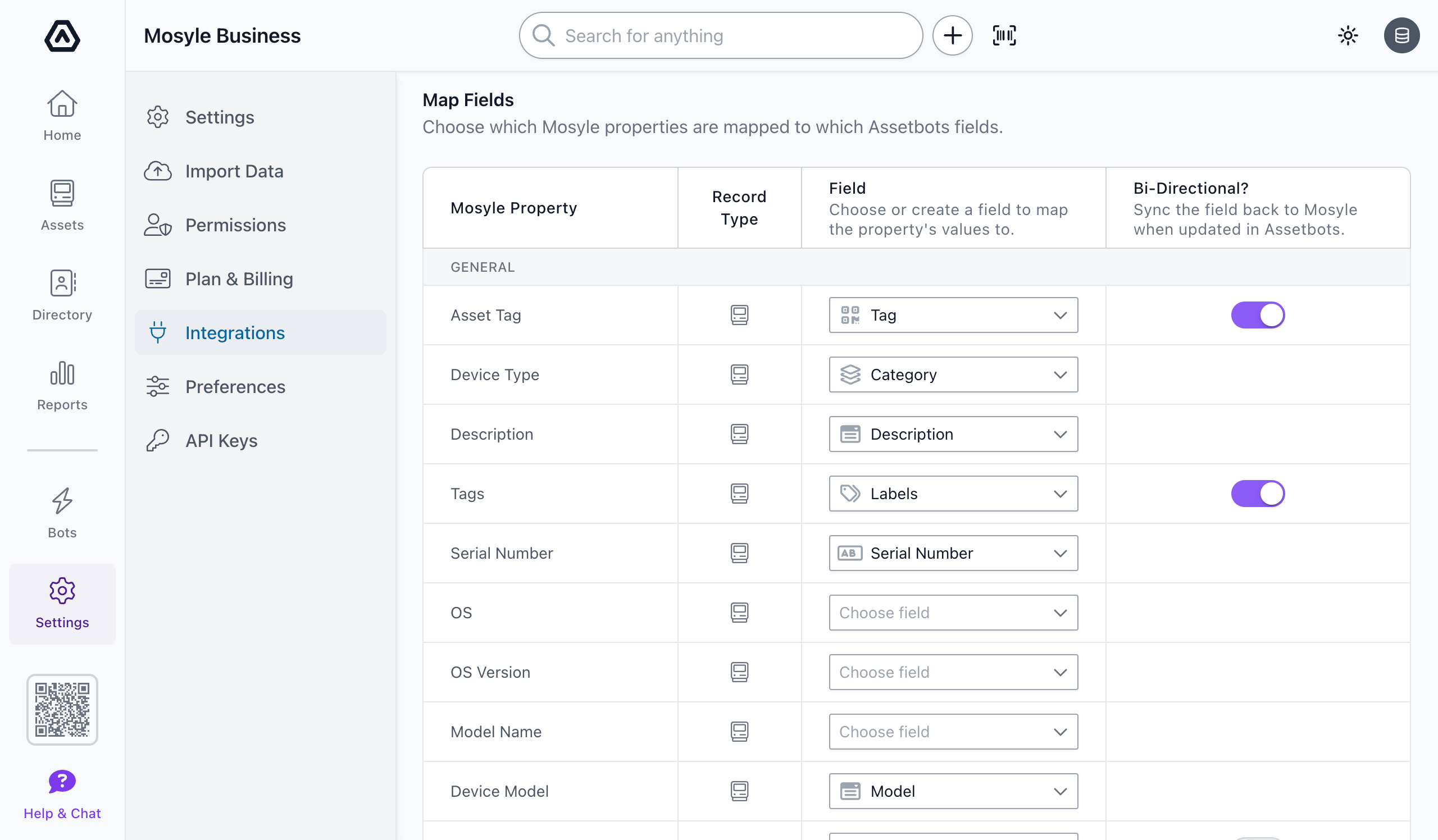Open Permissions settings
Image resolution: width=1438 pixels, height=840 pixels.
(x=260, y=225)
